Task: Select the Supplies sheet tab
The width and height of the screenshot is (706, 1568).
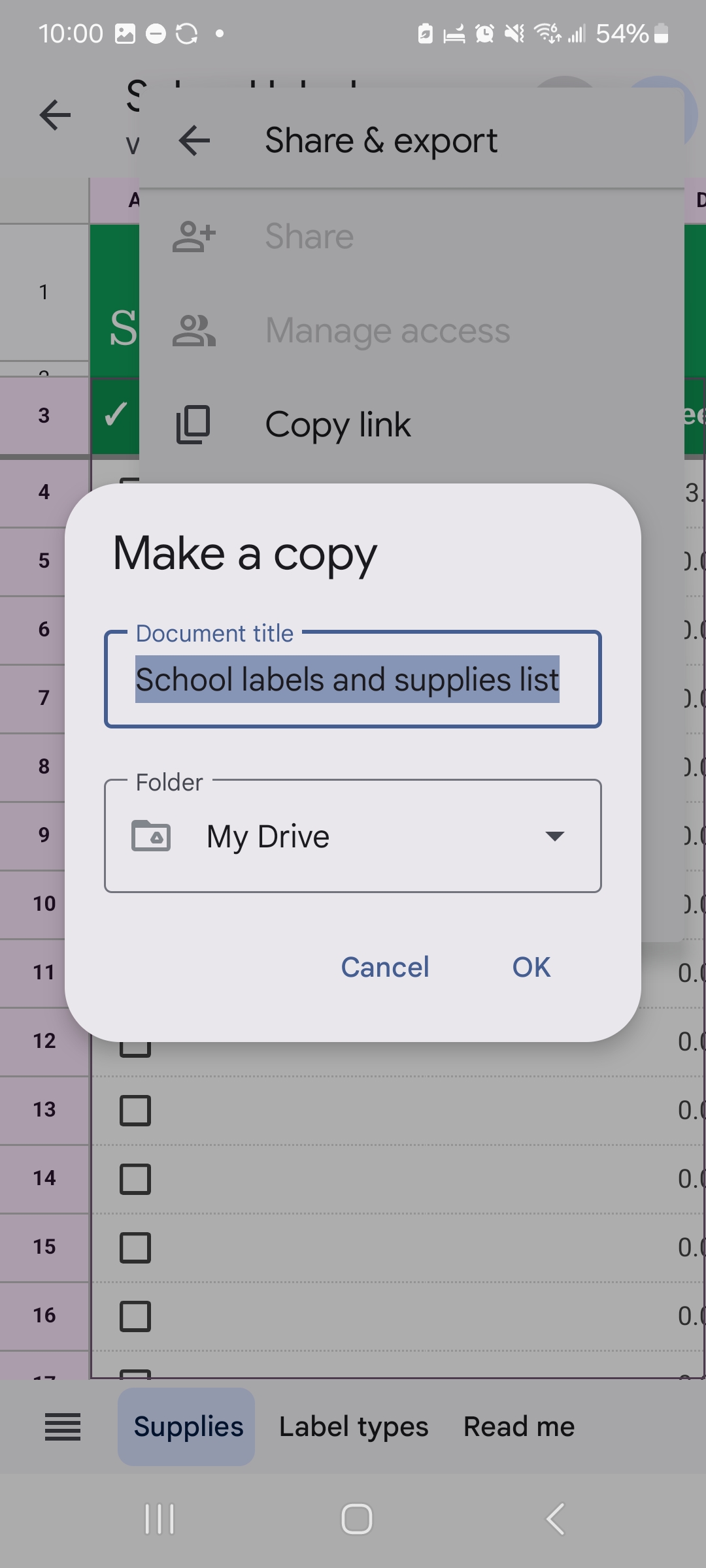Action: pyautogui.click(x=187, y=1427)
